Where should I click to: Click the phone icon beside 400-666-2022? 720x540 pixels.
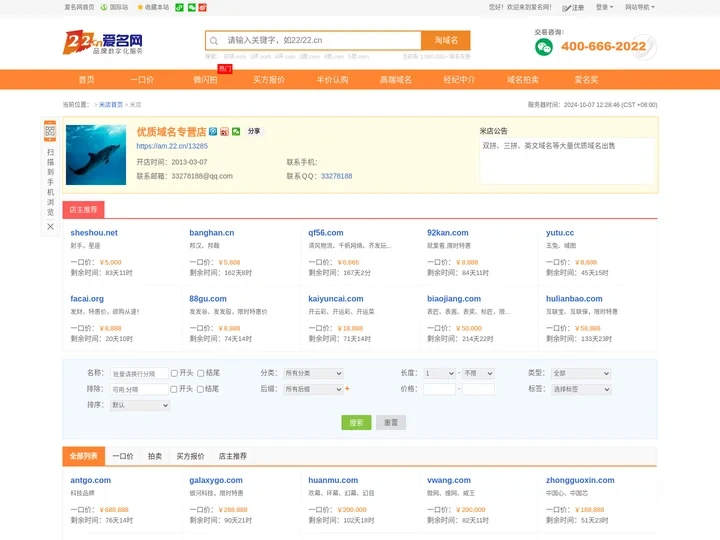645,47
